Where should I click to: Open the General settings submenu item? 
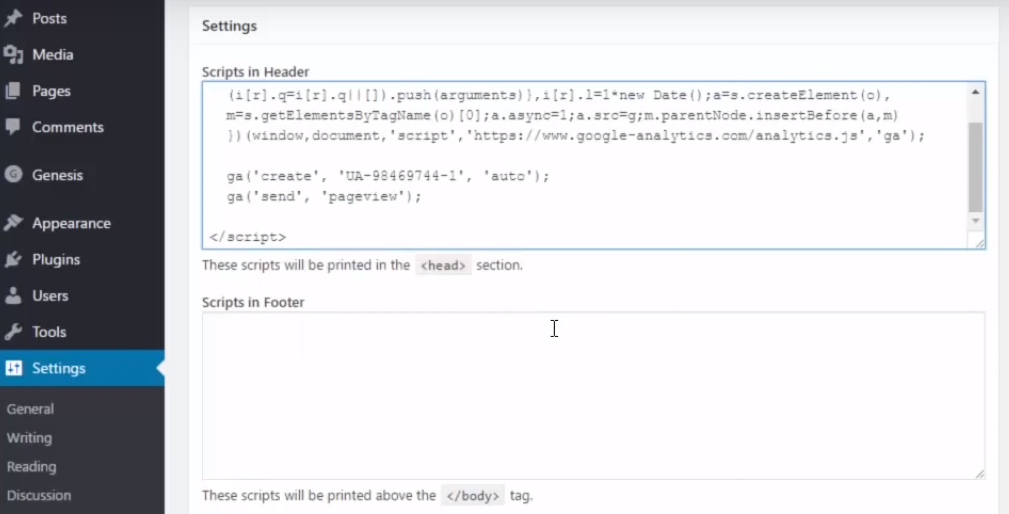pyautogui.click(x=30, y=408)
